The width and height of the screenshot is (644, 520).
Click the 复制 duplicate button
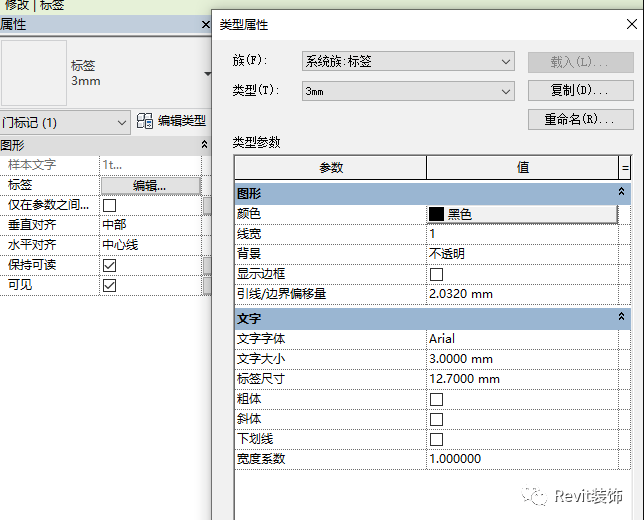click(580, 91)
